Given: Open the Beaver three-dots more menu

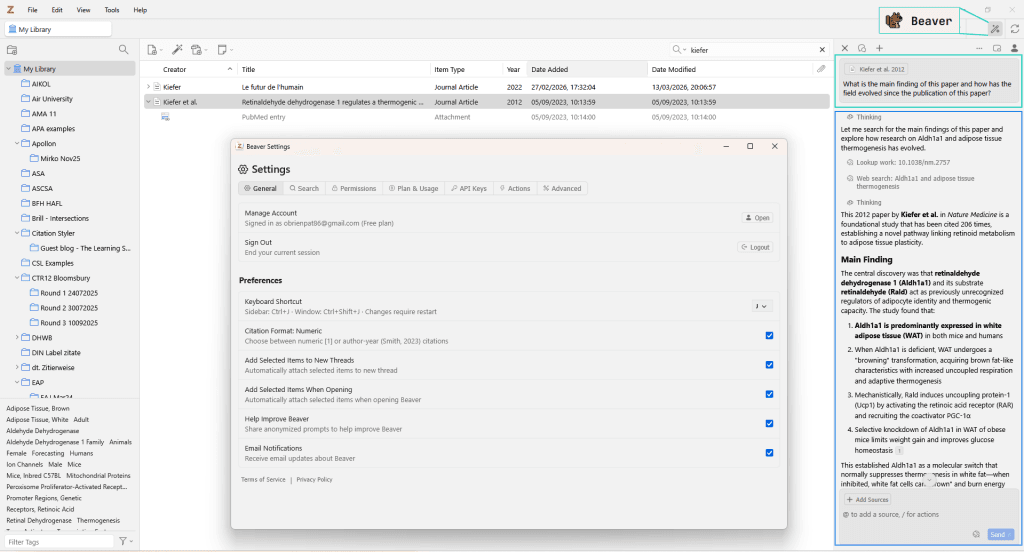Looking at the screenshot, I should tap(979, 48).
